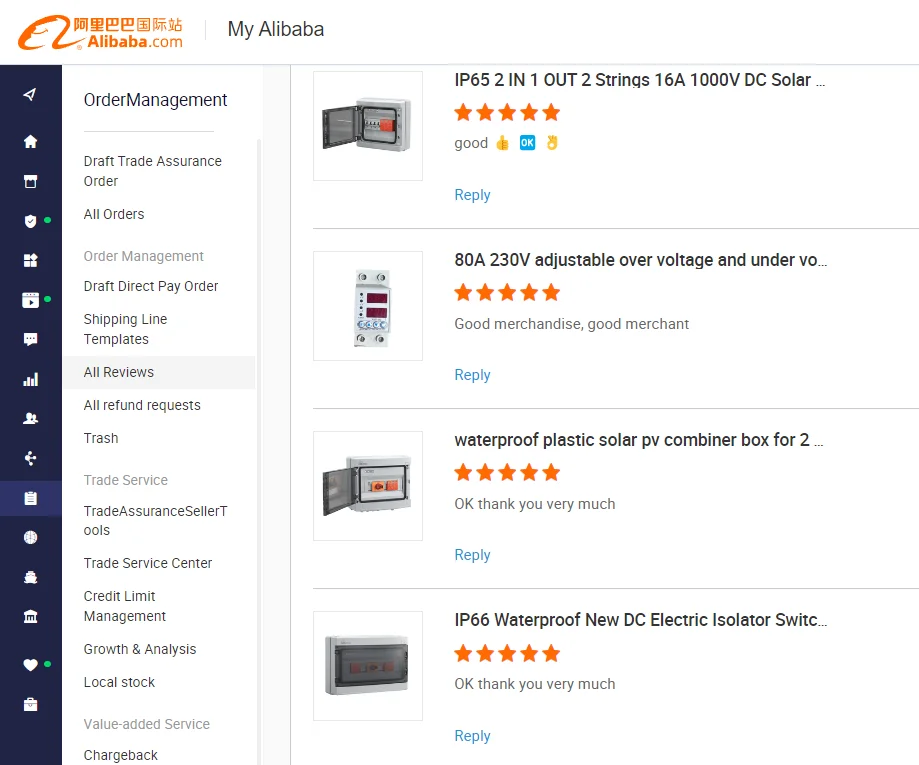919x765 pixels.
Task: Open the chat messages sidebar icon
Action: 30,340
